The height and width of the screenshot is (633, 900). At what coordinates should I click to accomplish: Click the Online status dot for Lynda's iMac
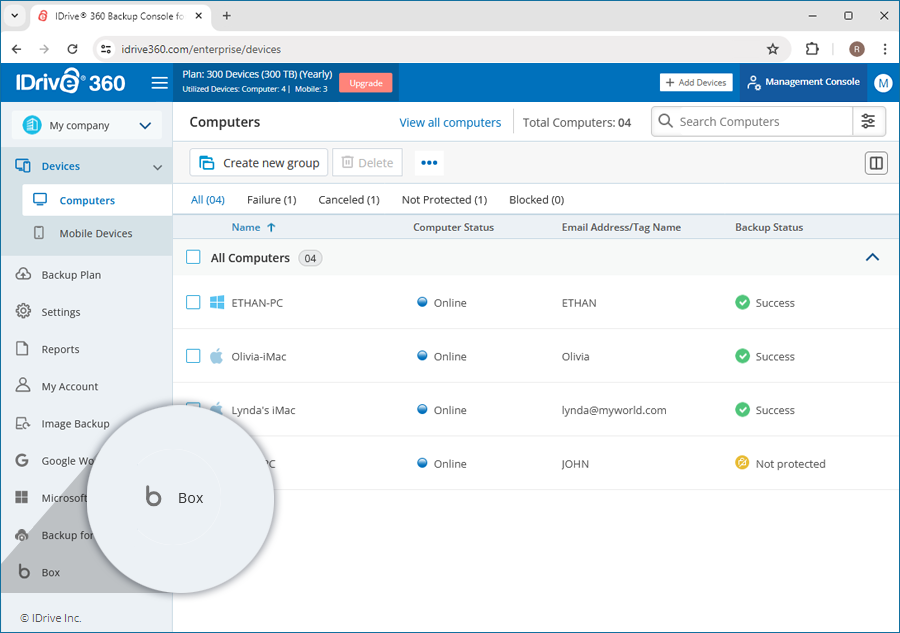pyautogui.click(x=422, y=409)
